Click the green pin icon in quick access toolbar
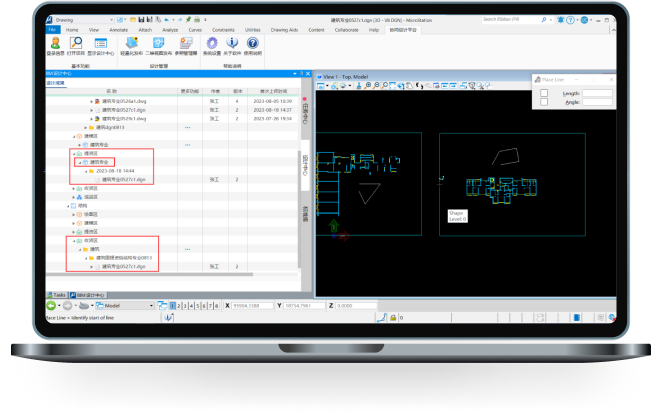The image size is (663, 414). [188, 19]
